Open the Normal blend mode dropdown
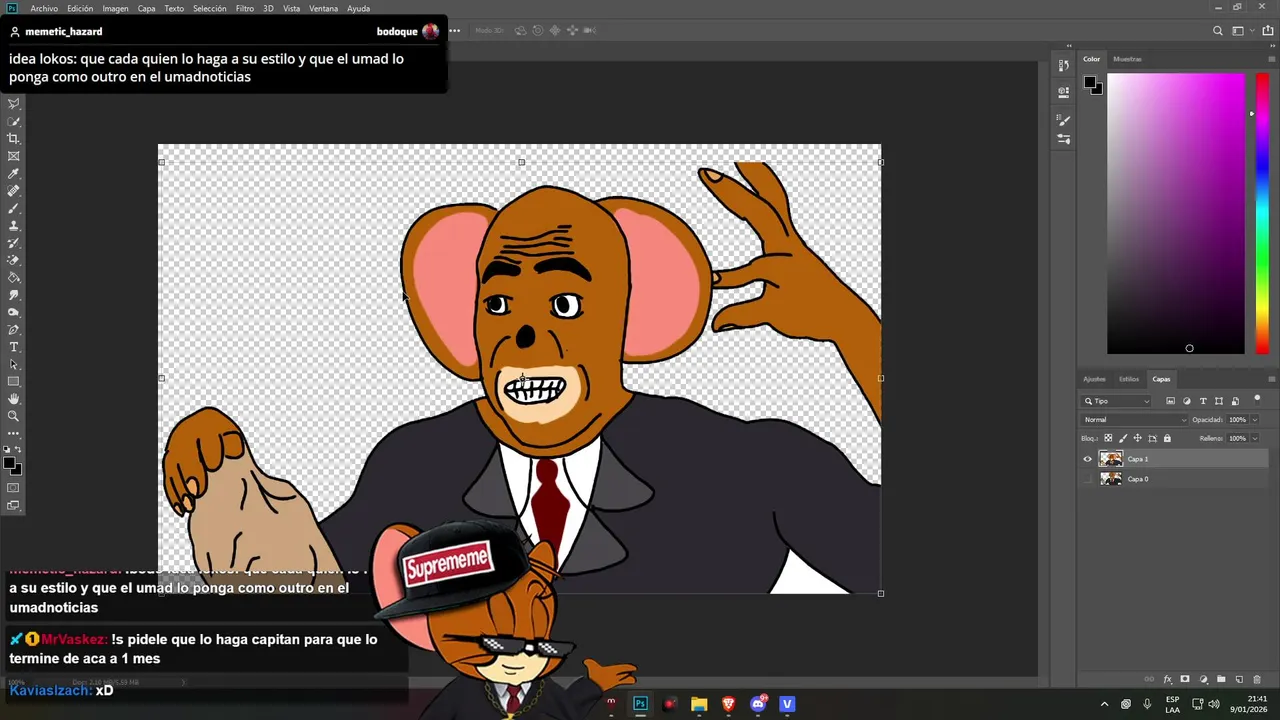 [1135, 420]
